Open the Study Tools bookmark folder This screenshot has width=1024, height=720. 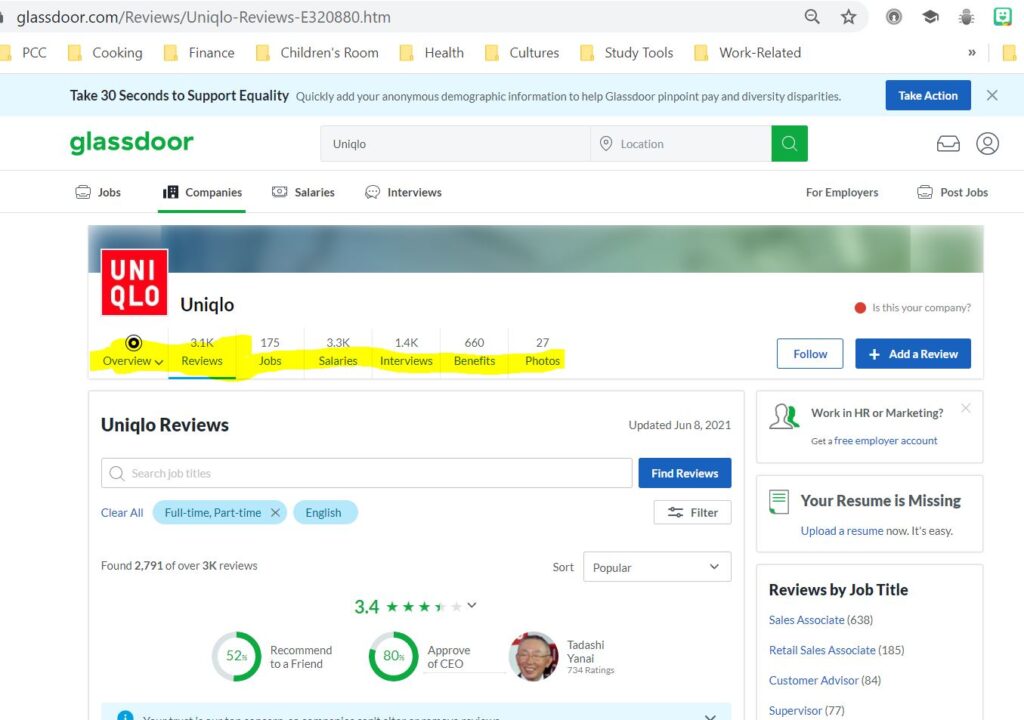626,52
